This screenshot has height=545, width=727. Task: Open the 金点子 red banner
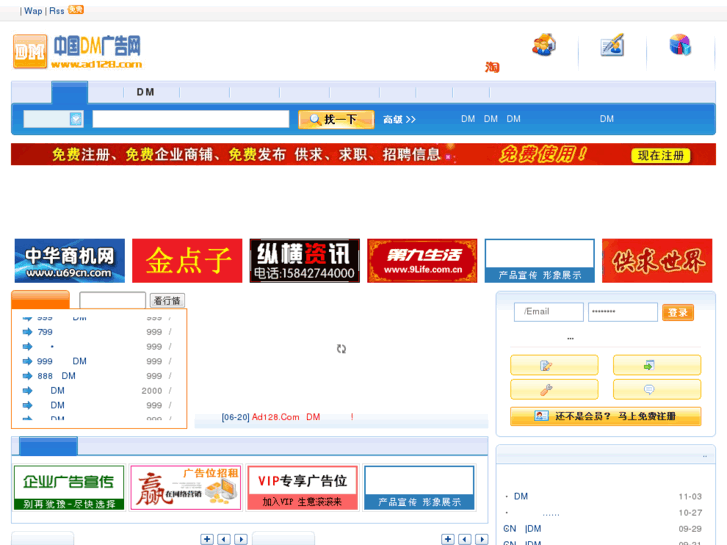tap(187, 261)
